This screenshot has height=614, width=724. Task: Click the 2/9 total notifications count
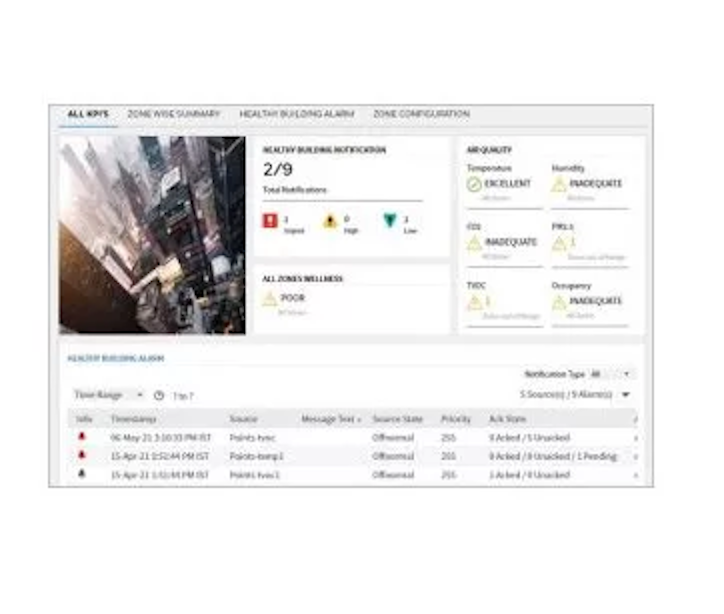[278, 169]
